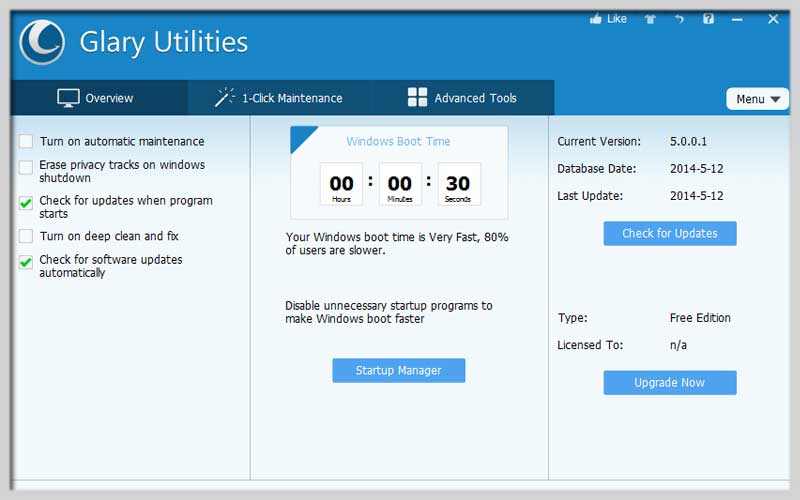Screen dimensions: 800x500
Task: Click the Free Edition type text
Action: (700, 318)
